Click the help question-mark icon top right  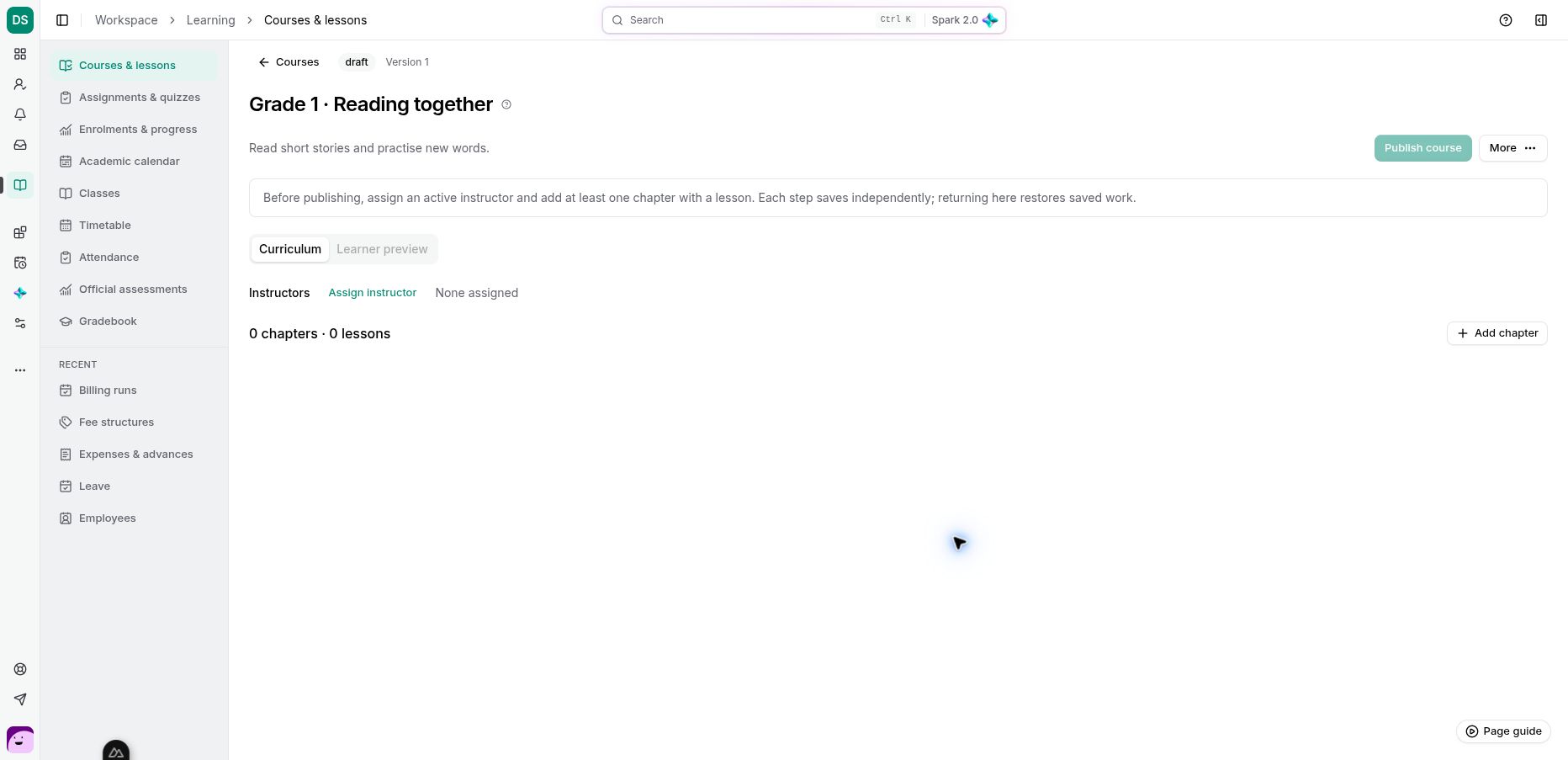(1506, 20)
